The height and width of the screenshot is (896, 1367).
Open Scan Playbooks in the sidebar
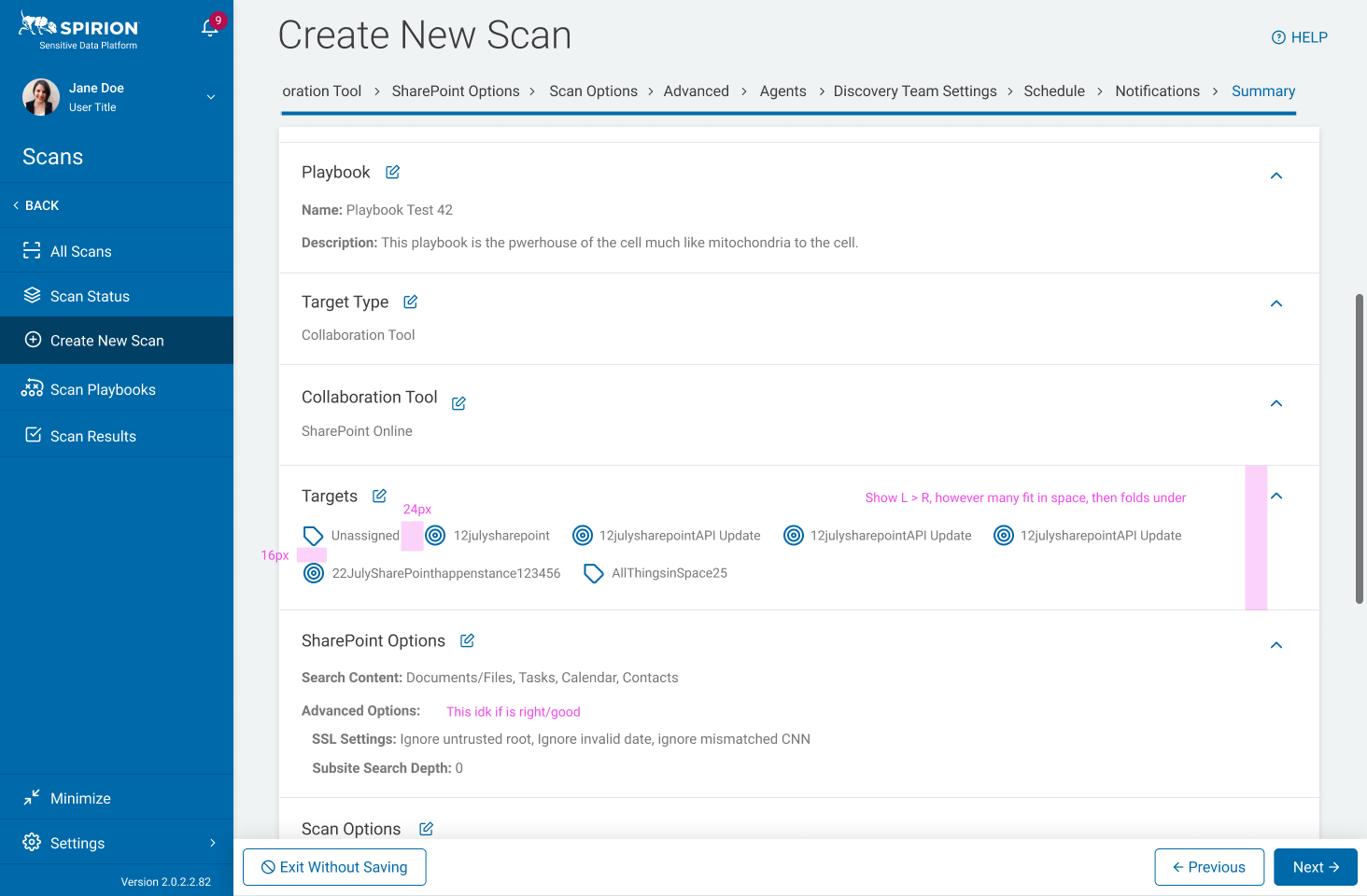[x=103, y=389]
